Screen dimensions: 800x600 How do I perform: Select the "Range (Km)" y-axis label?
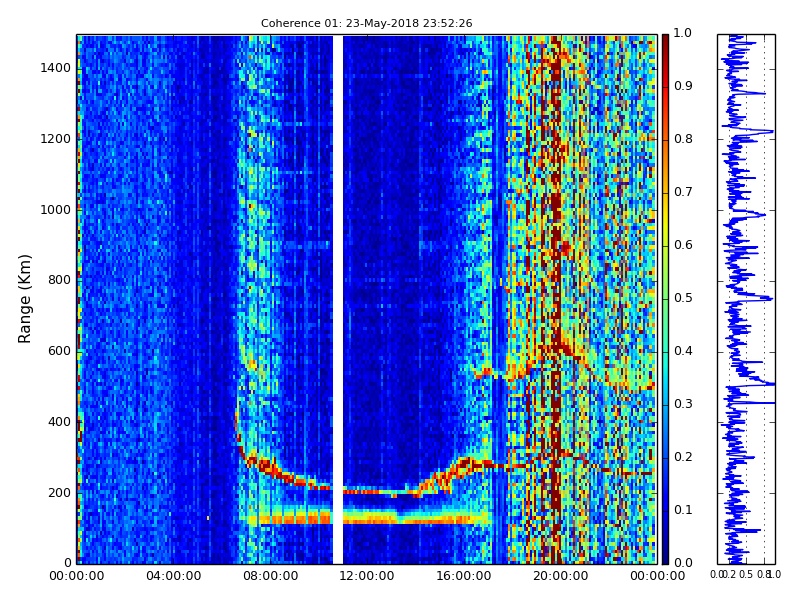click(x=24, y=299)
